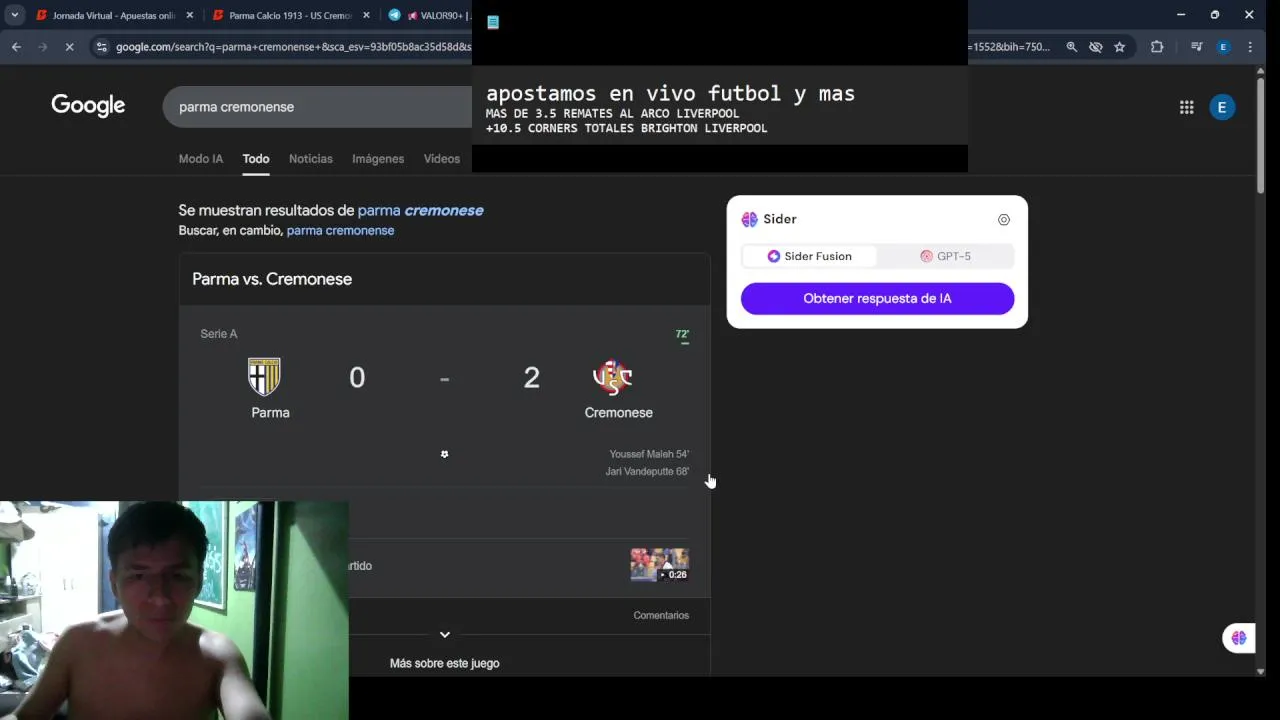This screenshot has height=720, width=1280.
Task: Expand the match card with down chevron
Action: [x=445, y=634]
